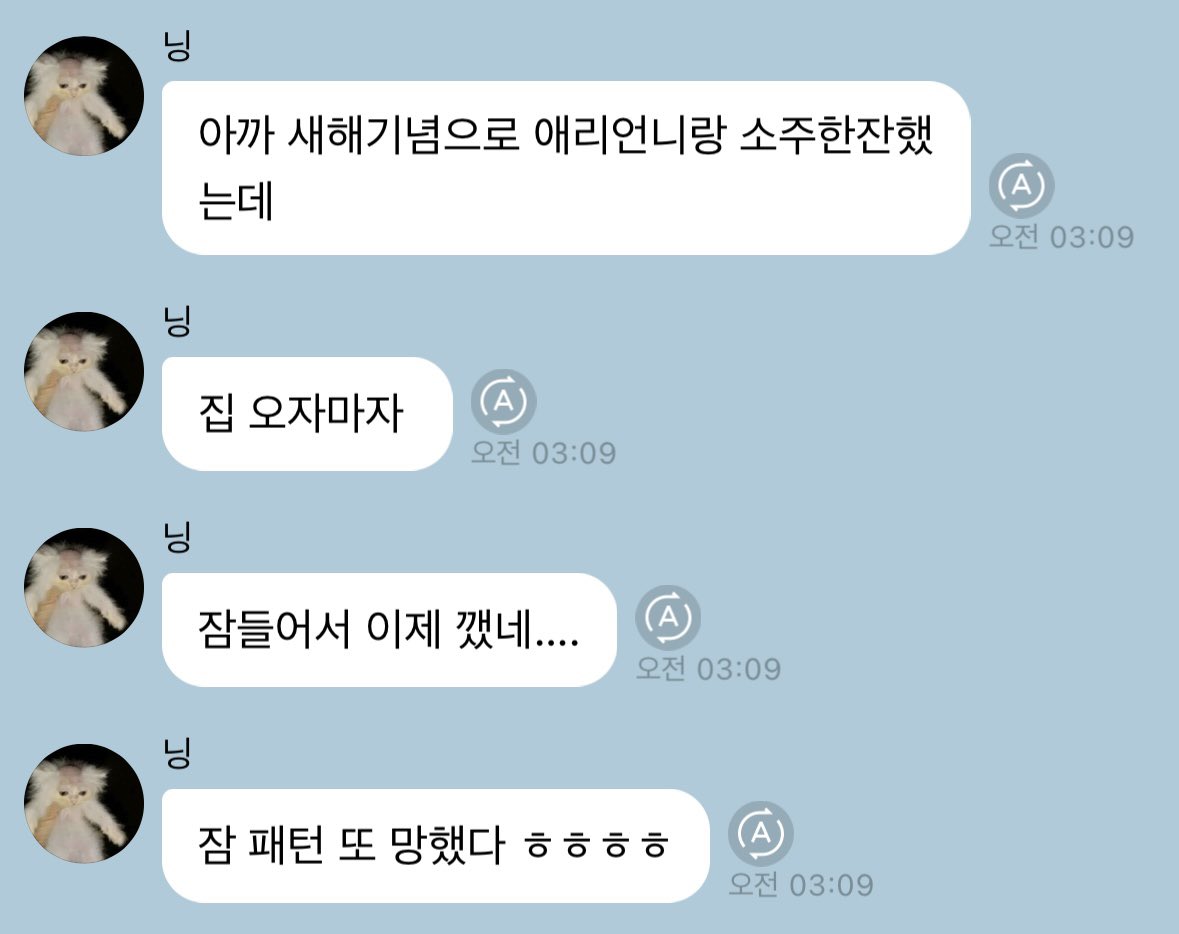This screenshot has width=1179, height=934.
Task: Tap the 오전 03:09 timestamp by '소주한잔했는데' message
Action: click(1061, 237)
